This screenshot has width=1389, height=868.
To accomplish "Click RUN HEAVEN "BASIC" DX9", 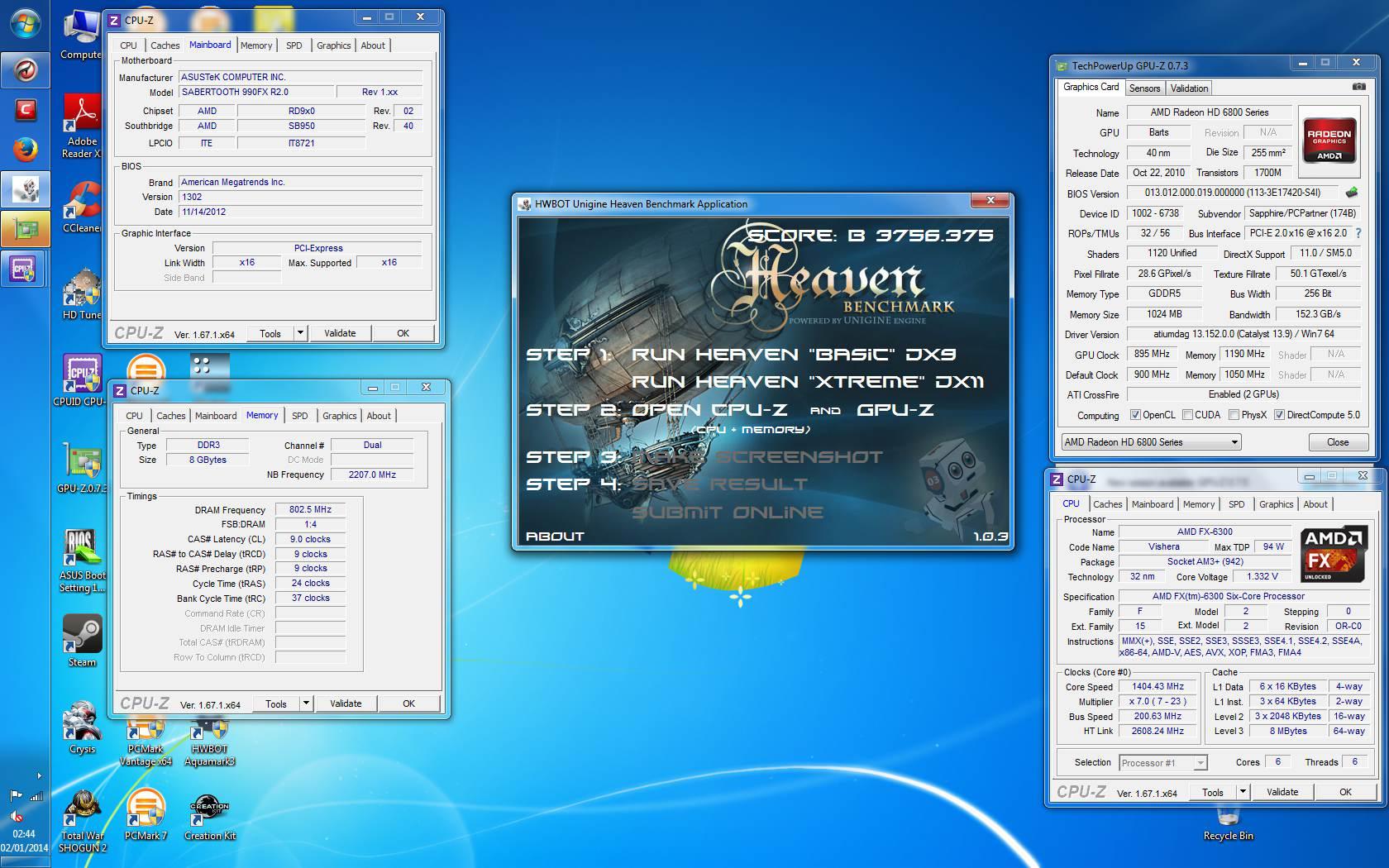I will click(794, 355).
